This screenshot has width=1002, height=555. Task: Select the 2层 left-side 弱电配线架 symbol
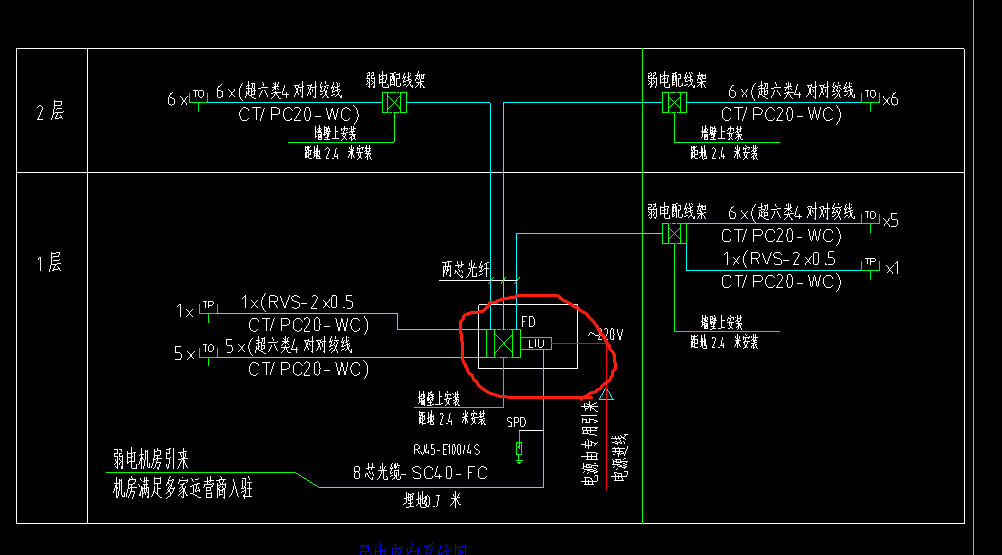(394, 102)
